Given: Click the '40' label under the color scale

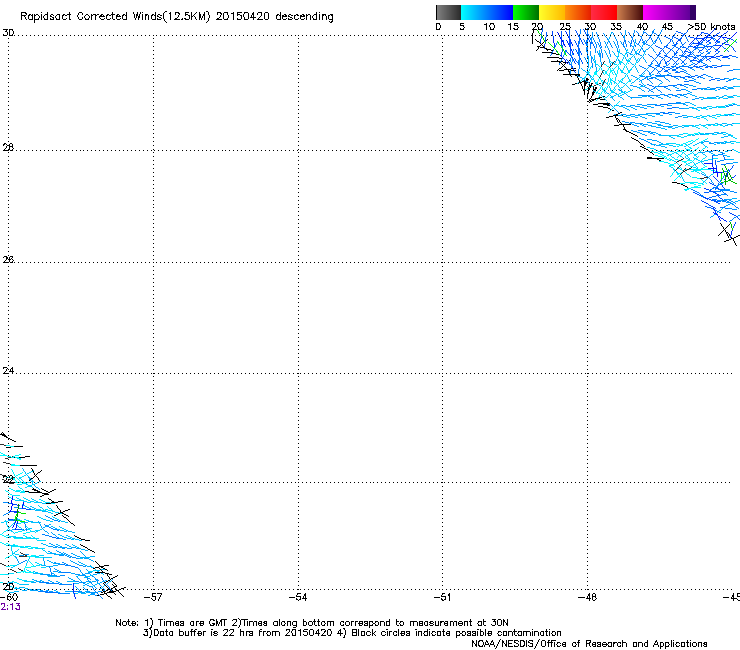Looking at the screenshot, I should pyautogui.click(x=642, y=27).
